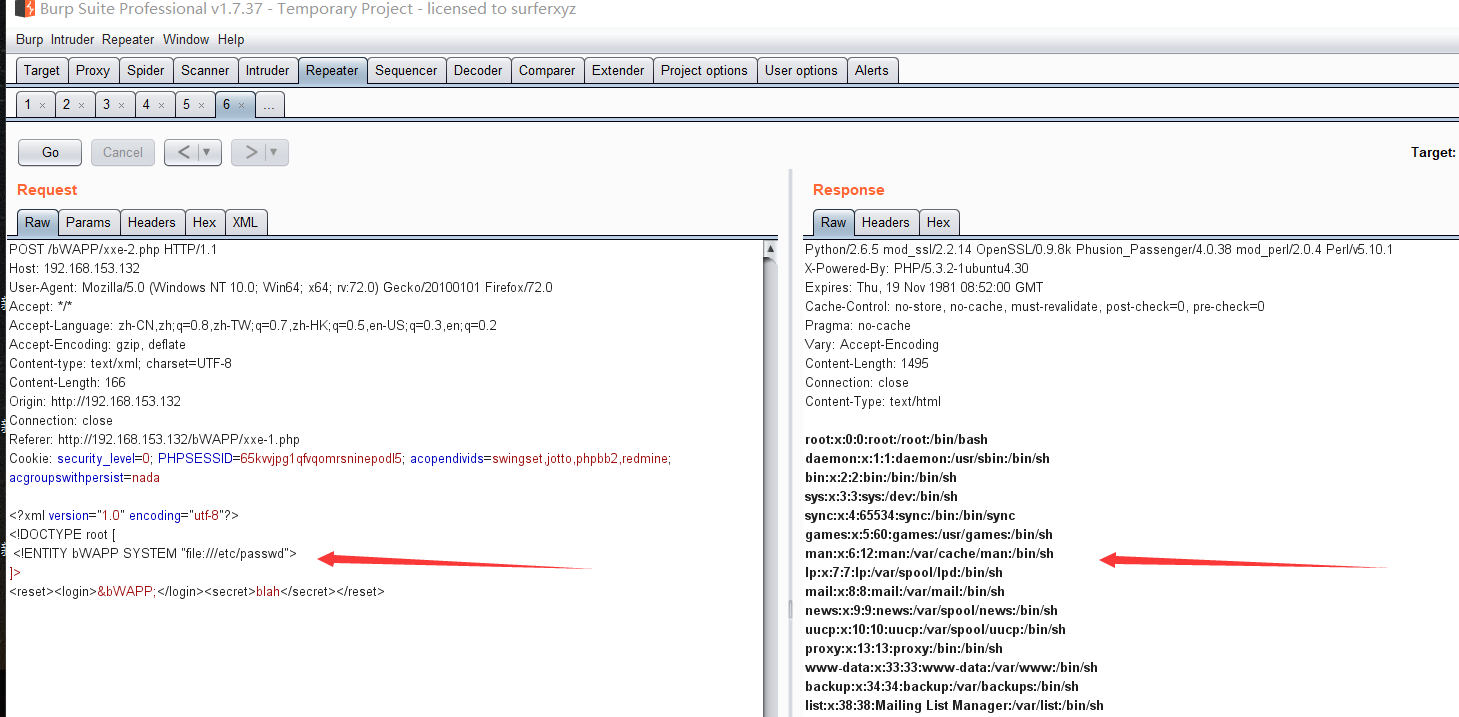Go back to previous request in history
The height and width of the screenshot is (717, 1459).
pos(182,152)
